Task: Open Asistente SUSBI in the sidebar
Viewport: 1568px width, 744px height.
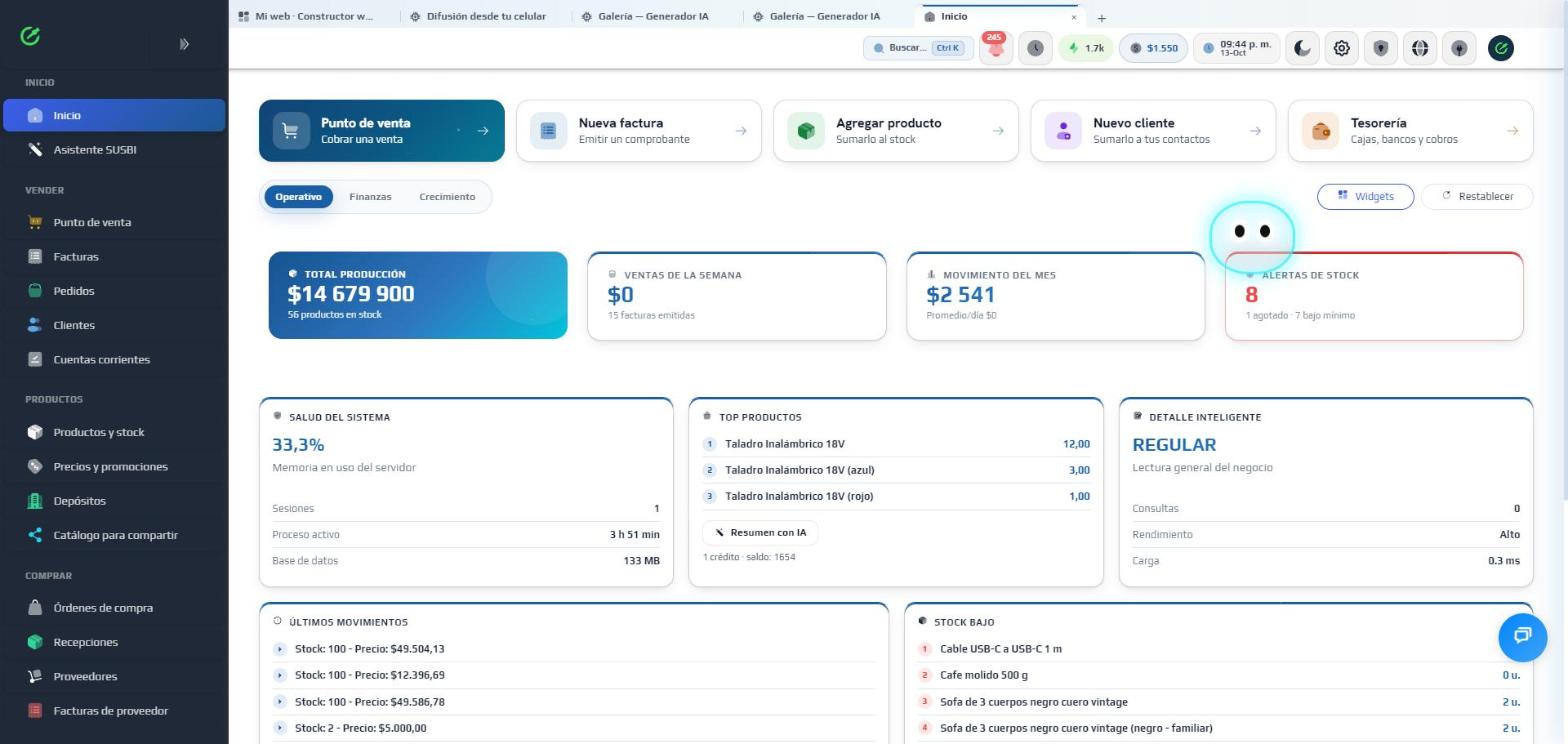Action: point(114,149)
